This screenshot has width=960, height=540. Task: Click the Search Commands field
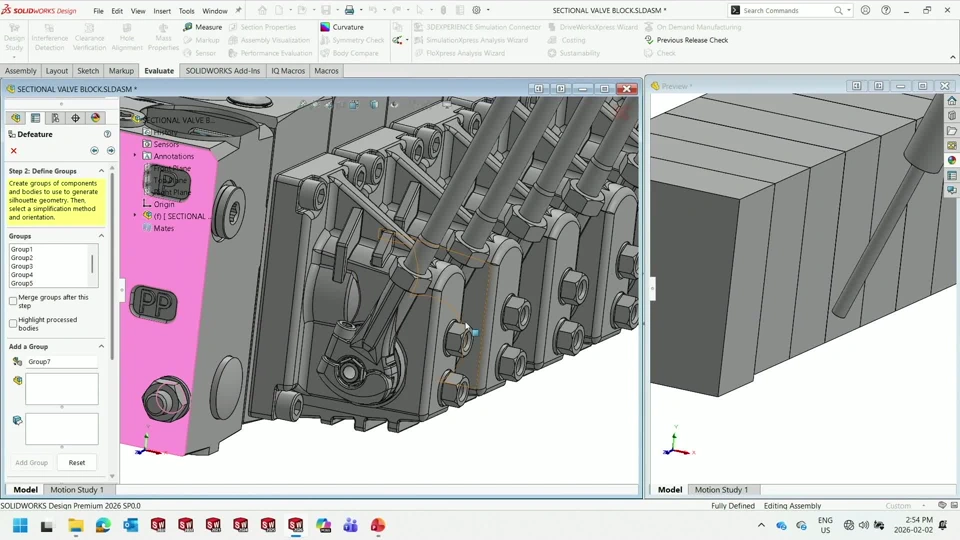(x=787, y=10)
